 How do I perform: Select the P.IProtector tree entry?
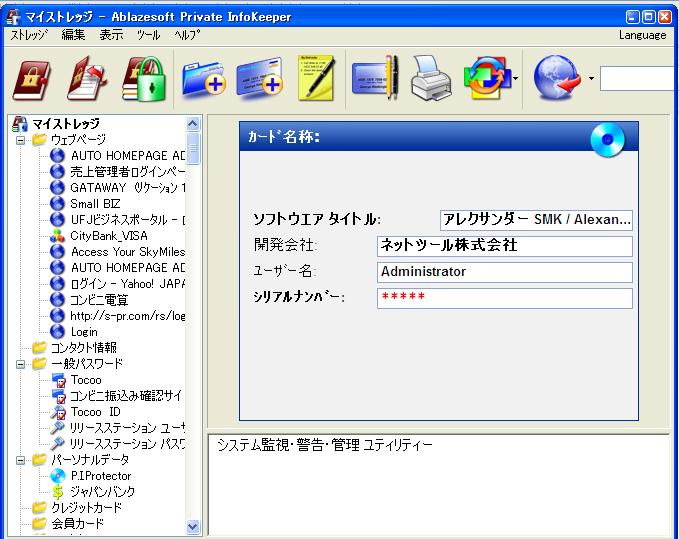point(100,476)
